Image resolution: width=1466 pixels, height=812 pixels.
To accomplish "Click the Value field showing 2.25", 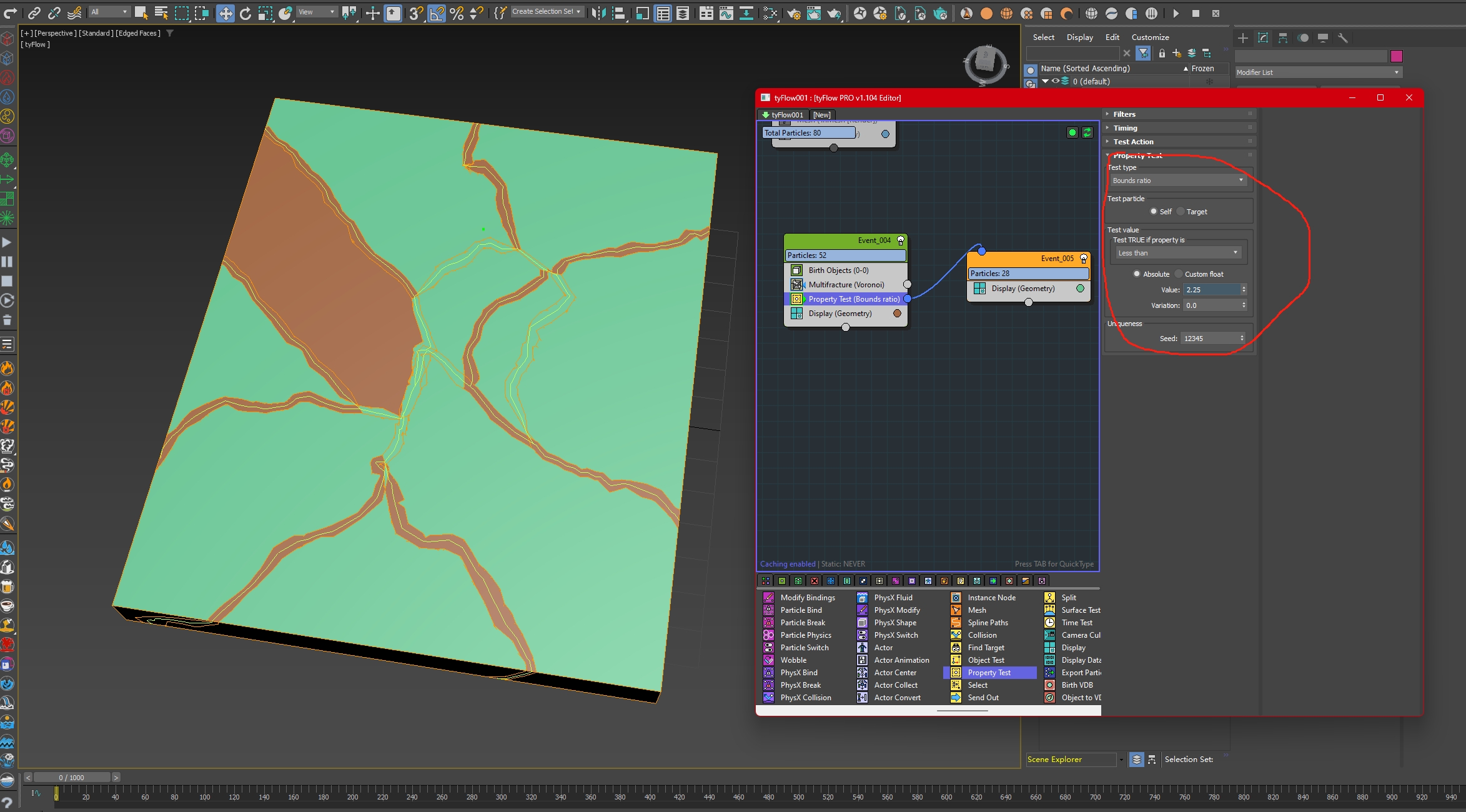I will click(1211, 290).
